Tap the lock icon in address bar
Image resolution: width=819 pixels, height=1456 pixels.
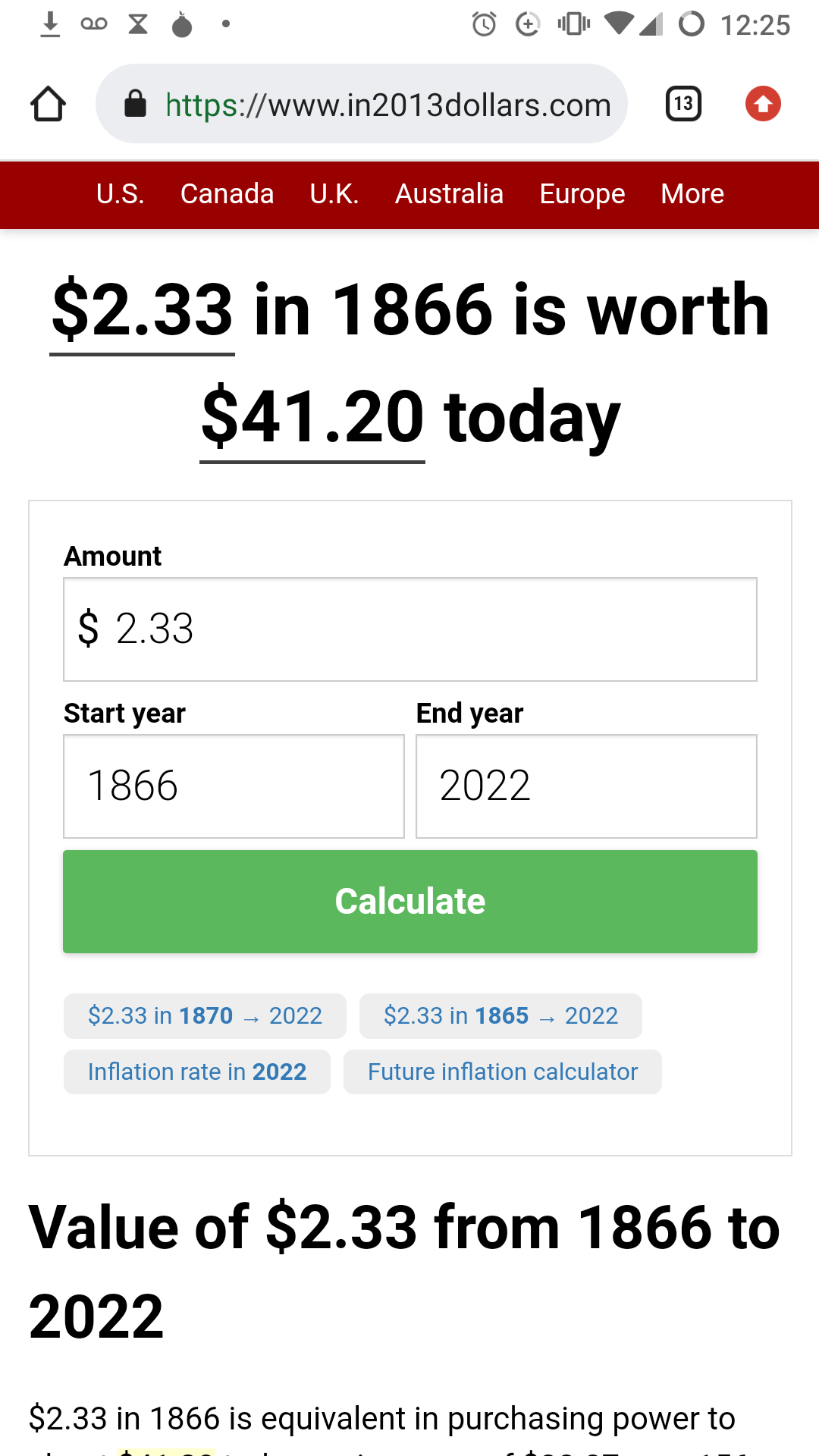coord(135,104)
